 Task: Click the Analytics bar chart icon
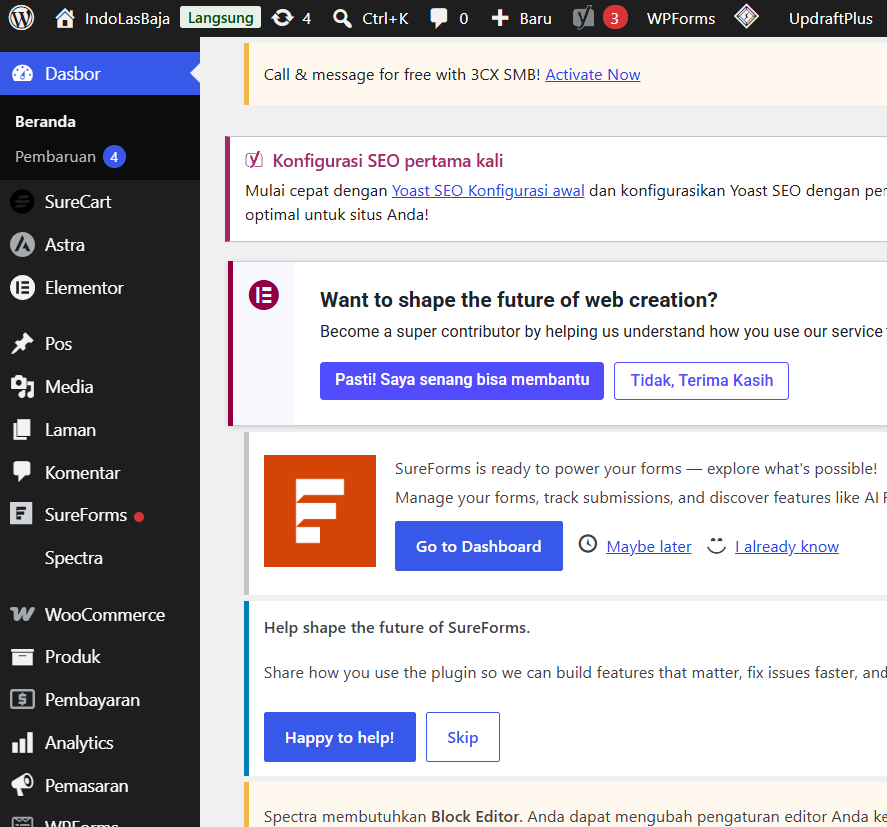(x=23, y=743)
